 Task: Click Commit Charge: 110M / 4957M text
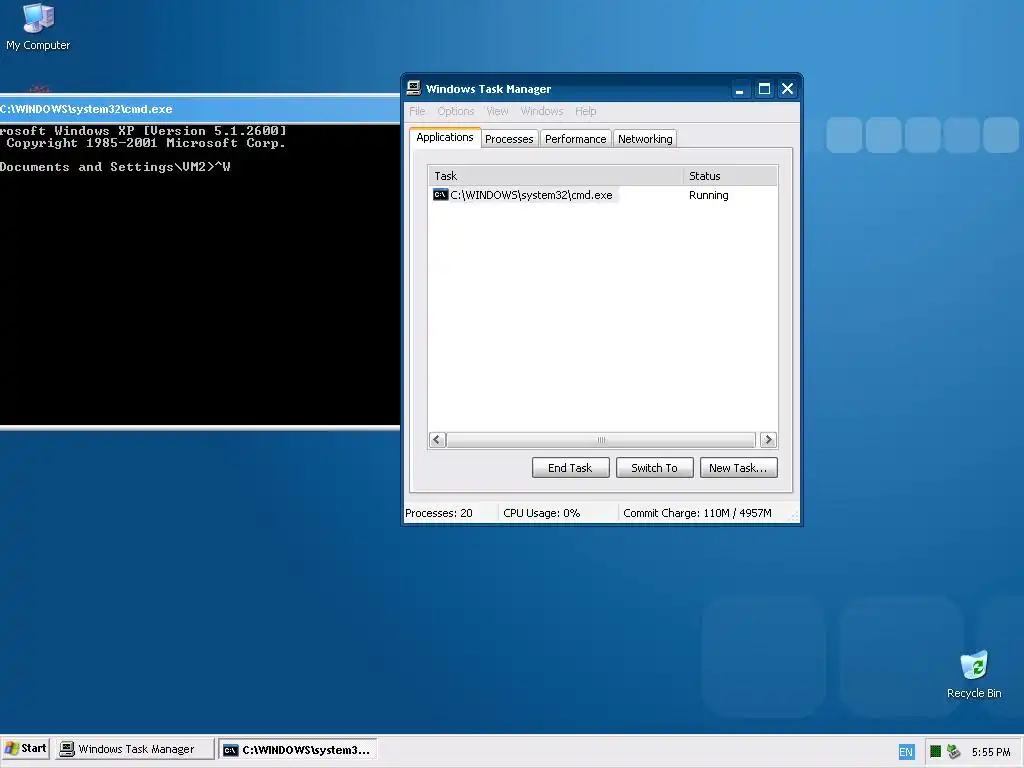click(x=697, y=513)
